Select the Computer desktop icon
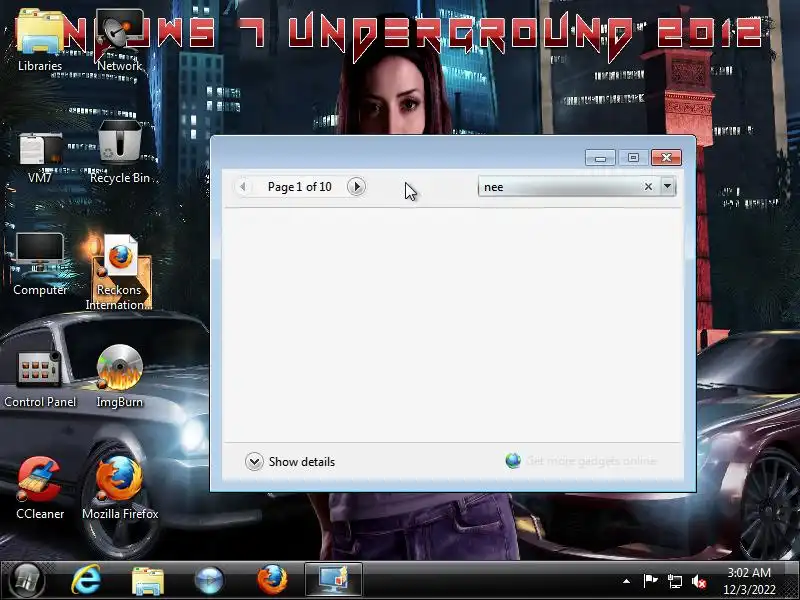800x600 pixels. tap(40, 264)
